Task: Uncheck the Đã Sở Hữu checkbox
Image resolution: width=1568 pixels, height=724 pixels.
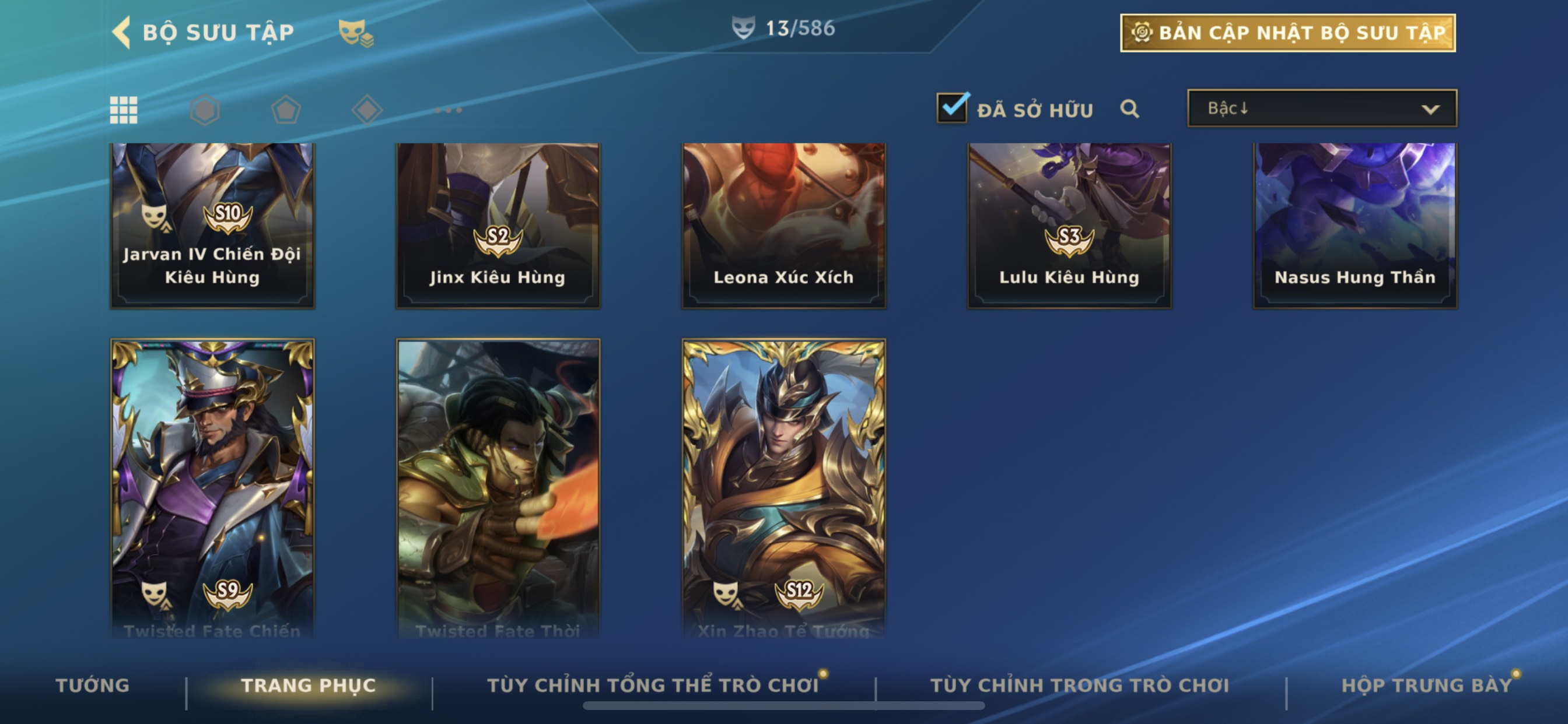Action: point(953,108)
